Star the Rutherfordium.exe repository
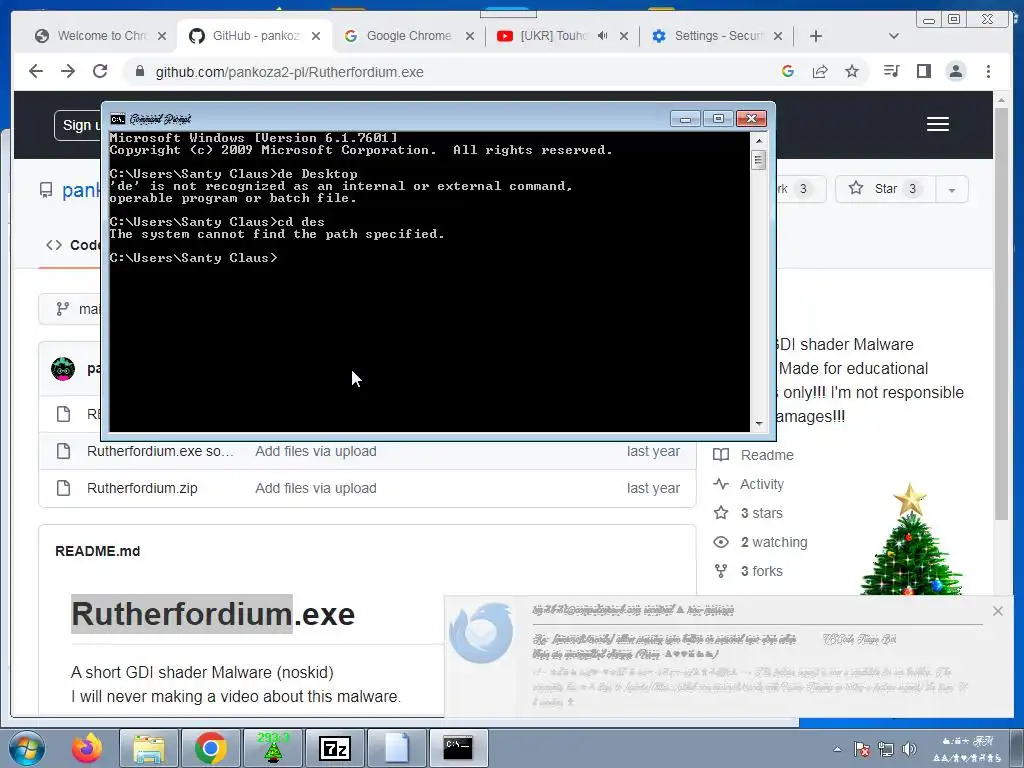Viewport: 1024px width, 768px height. tap(886, 189)
